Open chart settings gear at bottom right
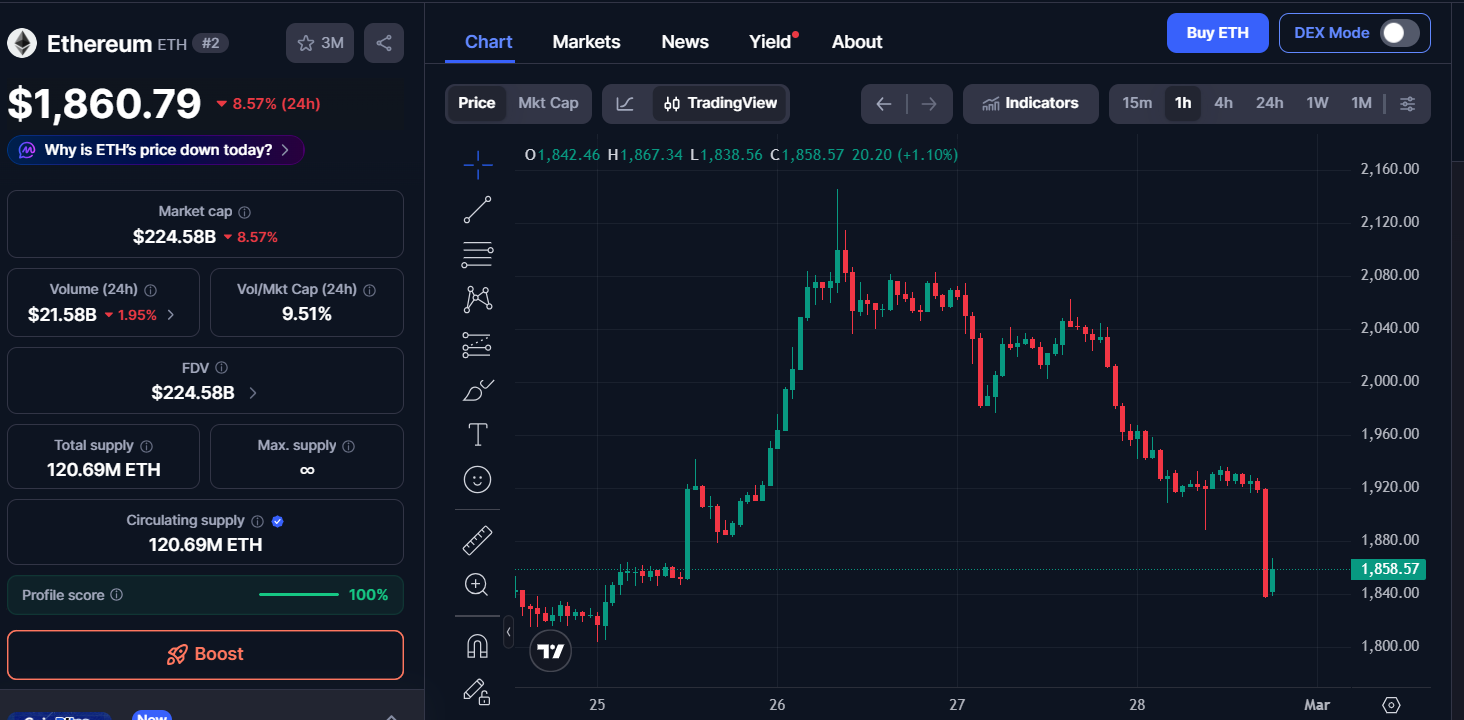Screen dimensions: 1464x720 click(1391, 705)
